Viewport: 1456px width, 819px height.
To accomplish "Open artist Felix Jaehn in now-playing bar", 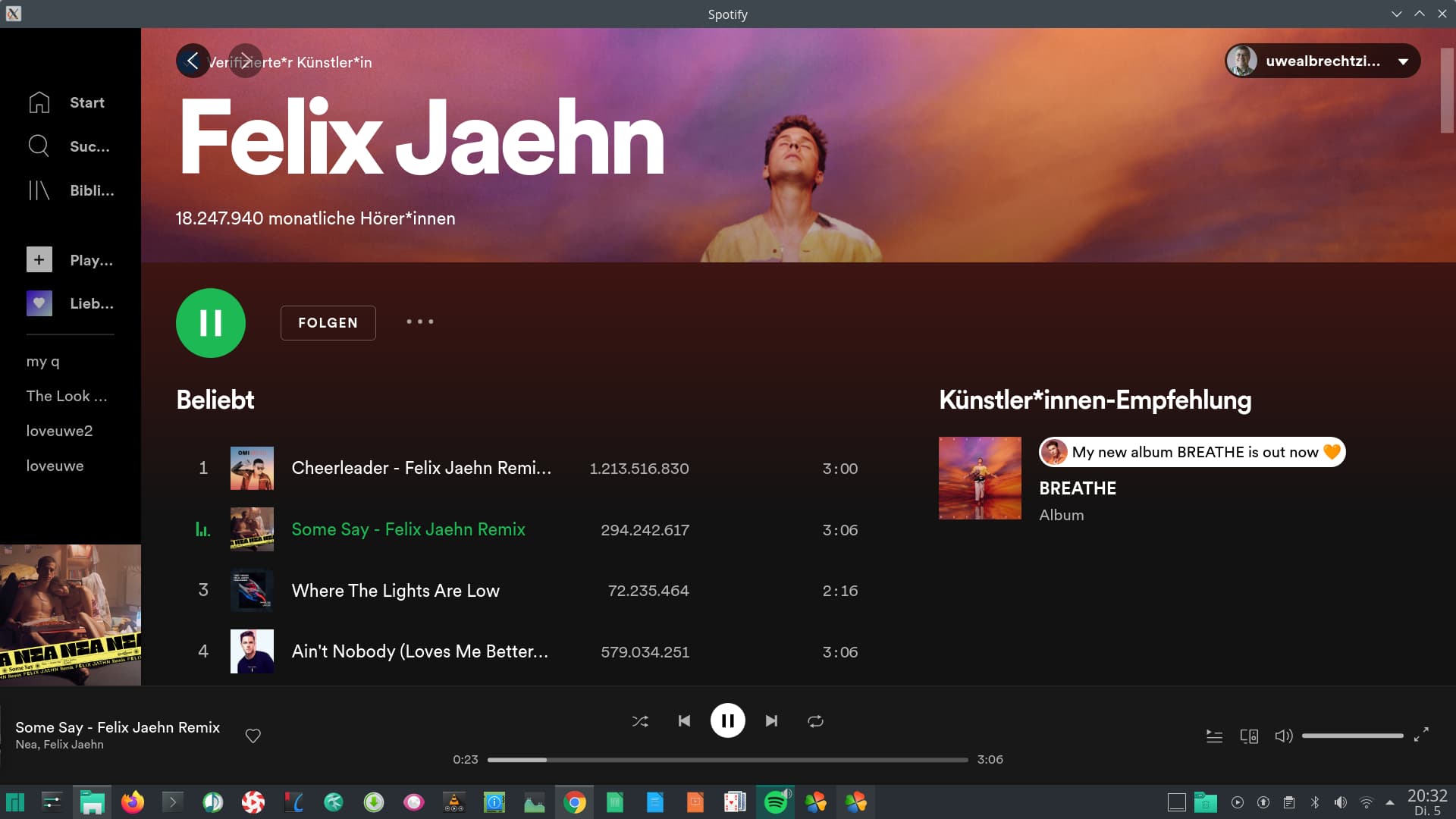I will 74,745.
